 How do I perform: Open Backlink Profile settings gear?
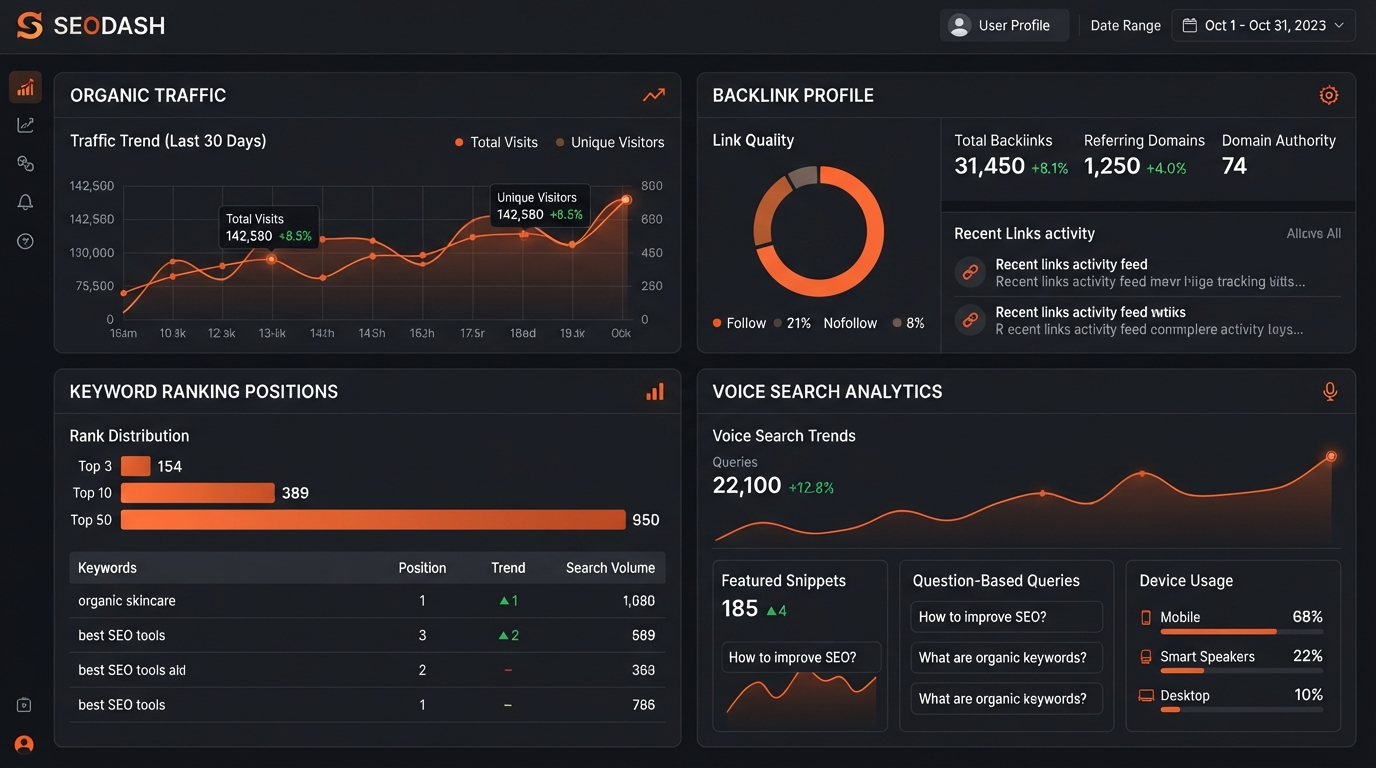pyautogui.click(x=1329, y=95)
